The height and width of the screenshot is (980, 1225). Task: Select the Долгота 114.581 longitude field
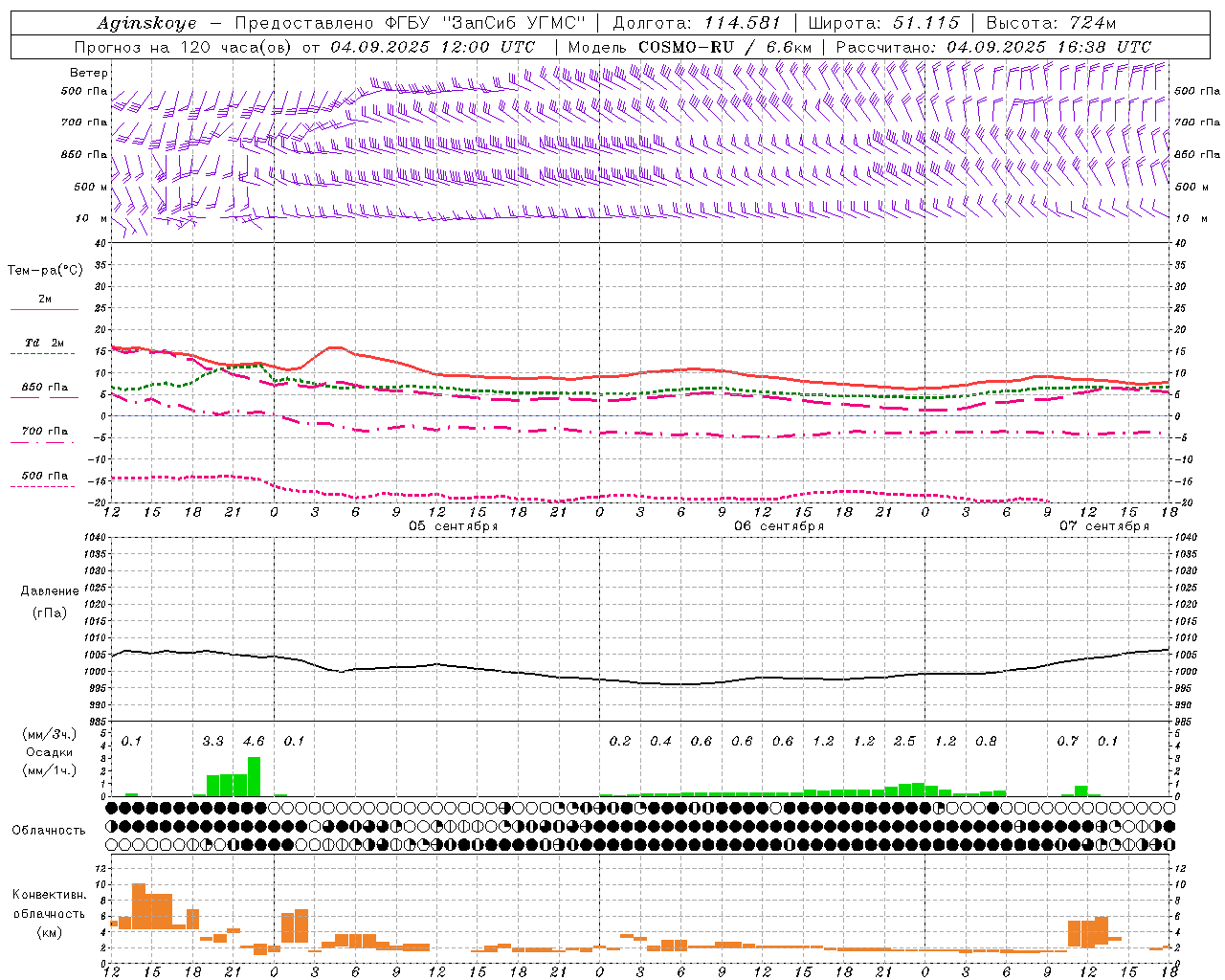coord(697,23)
